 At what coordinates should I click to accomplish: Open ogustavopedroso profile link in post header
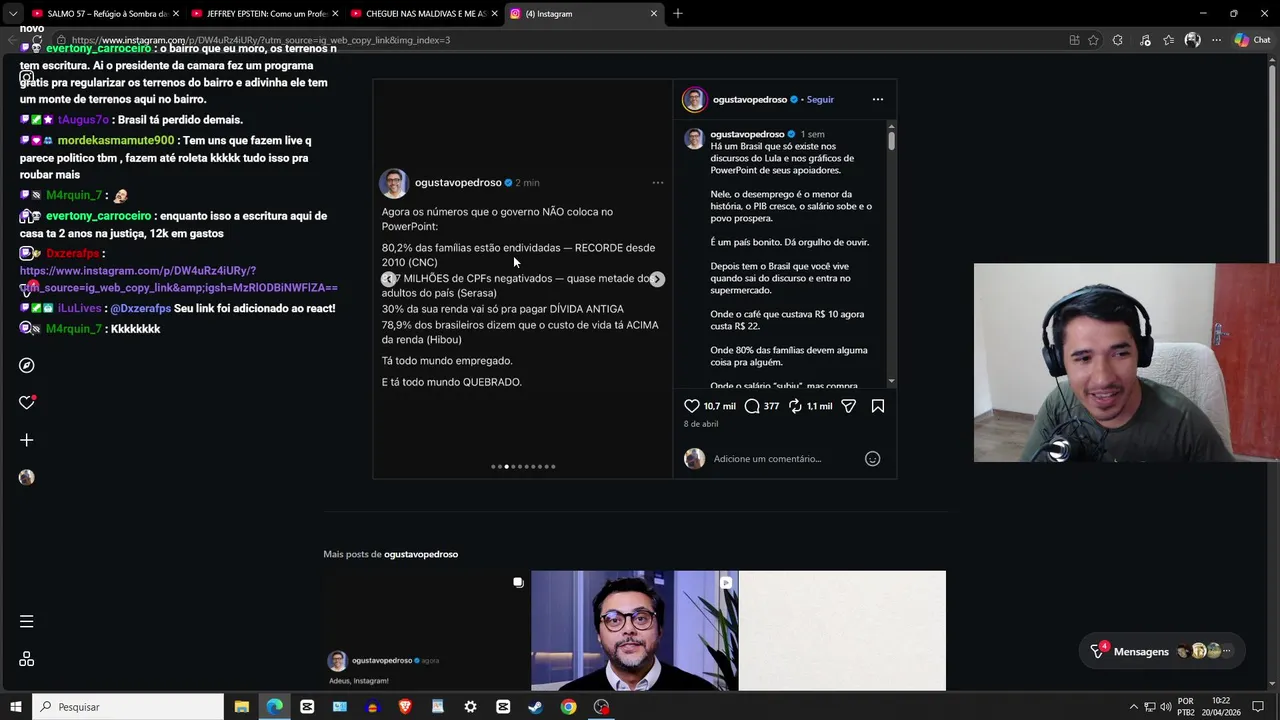point(750,99)
